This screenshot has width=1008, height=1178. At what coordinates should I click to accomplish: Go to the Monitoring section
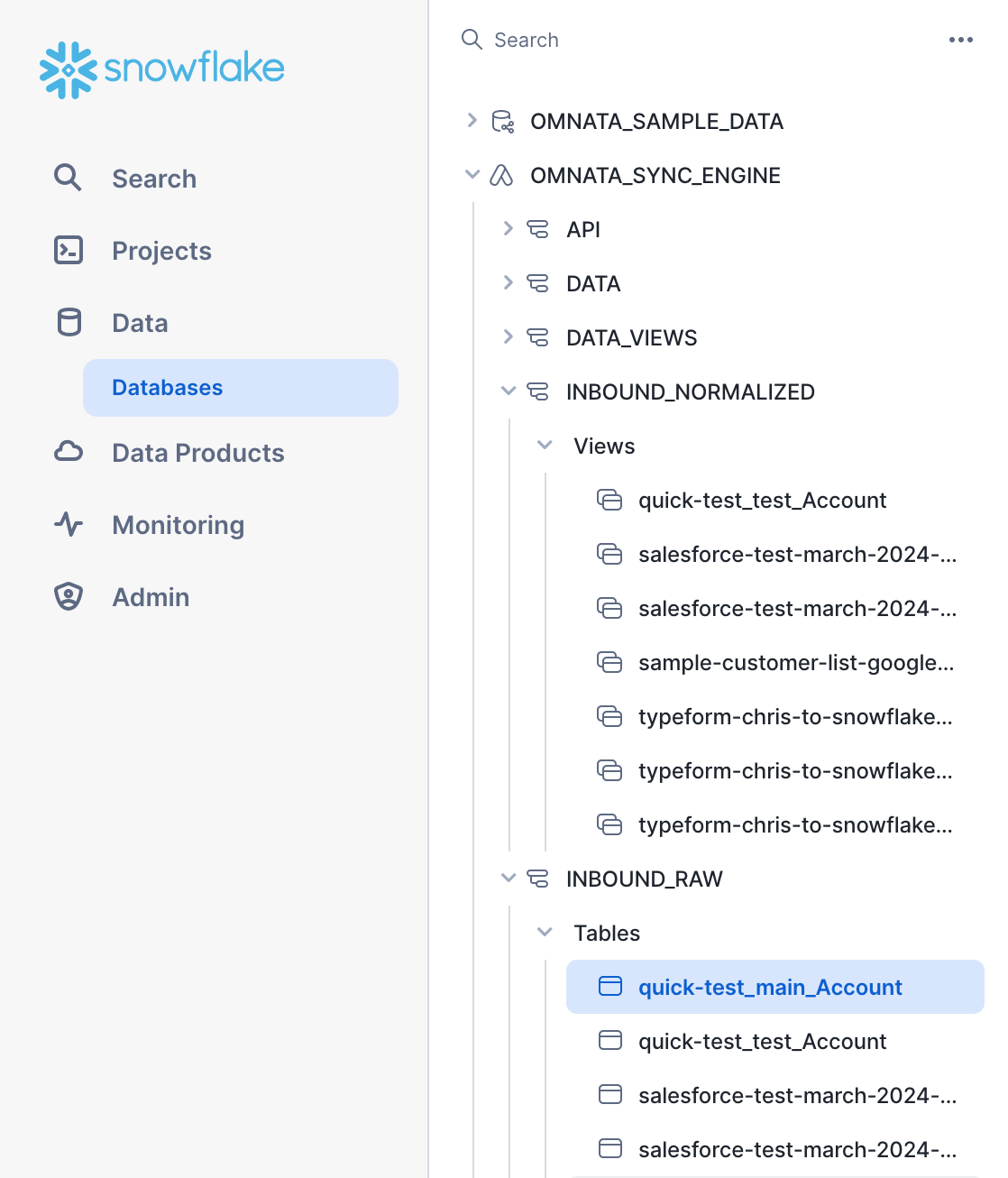pos(178,525)
